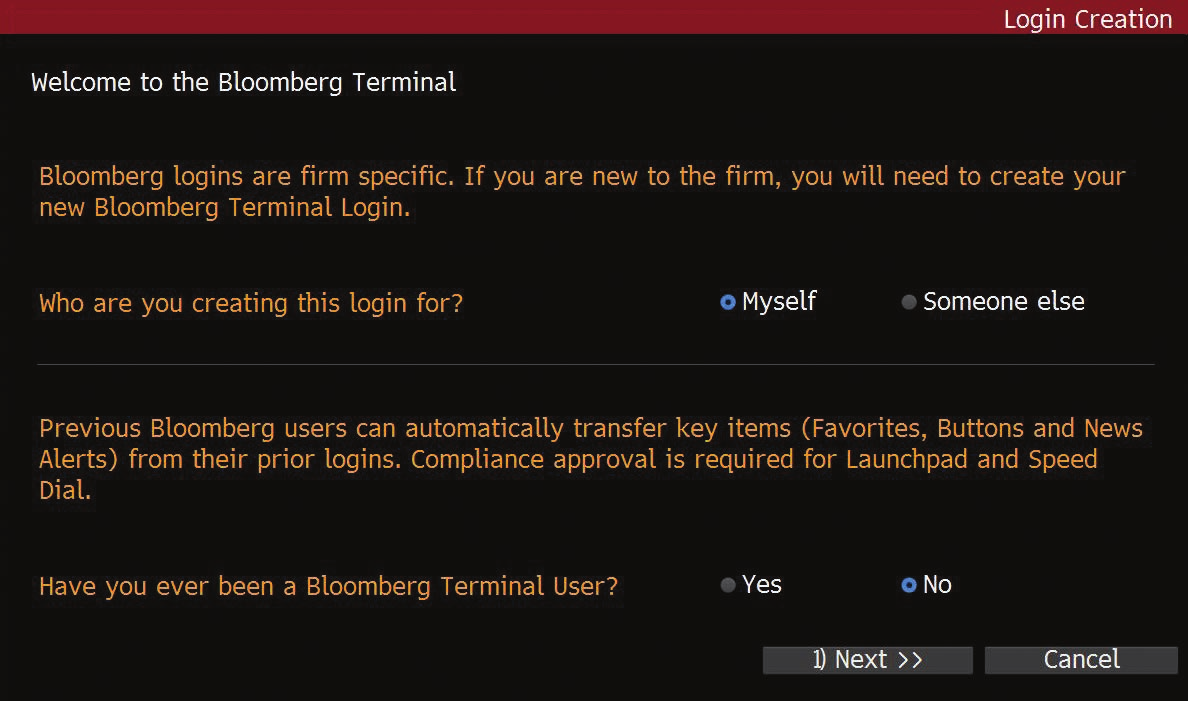Click the "Previous Bloomberg users" transfer paragraph

point(590,460)
